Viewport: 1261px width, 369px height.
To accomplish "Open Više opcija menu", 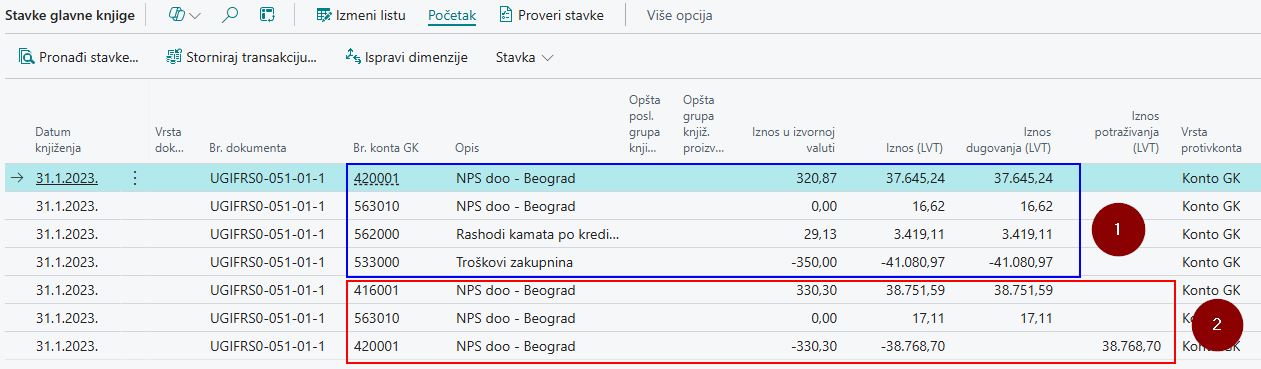I will click(x=678, y=15).
